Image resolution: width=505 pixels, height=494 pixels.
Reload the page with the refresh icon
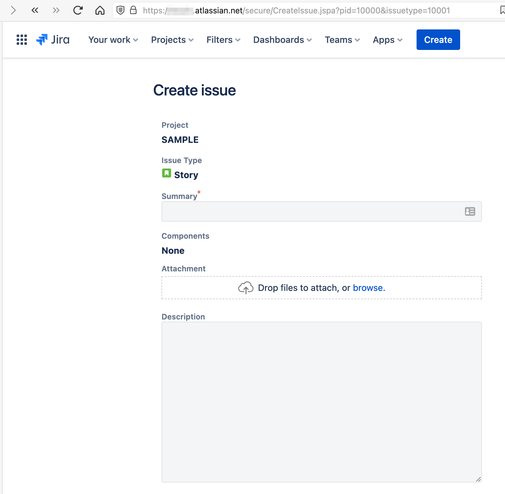(78, 10)
